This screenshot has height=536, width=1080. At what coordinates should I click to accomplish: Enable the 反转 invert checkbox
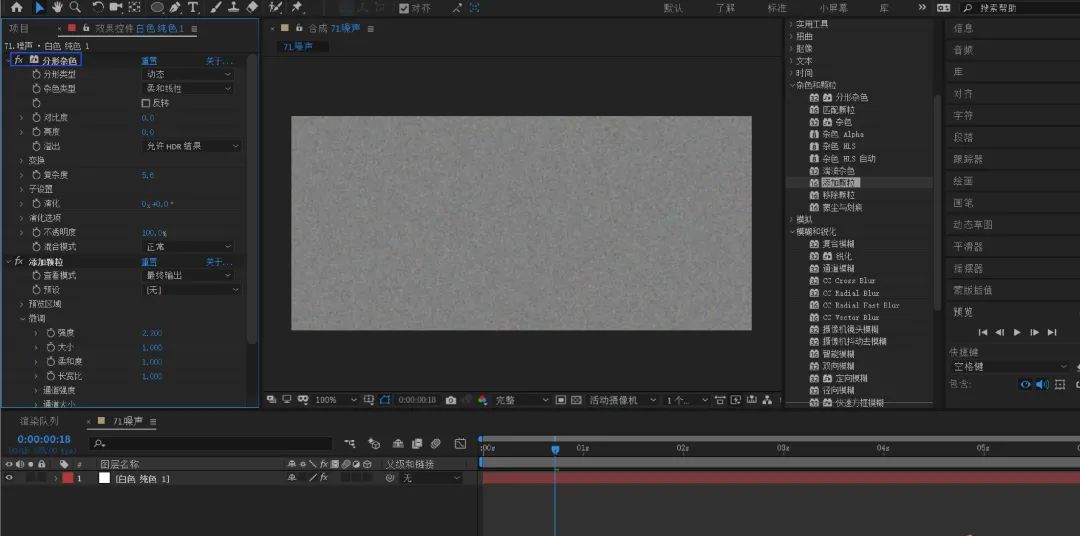pos(145,103)
